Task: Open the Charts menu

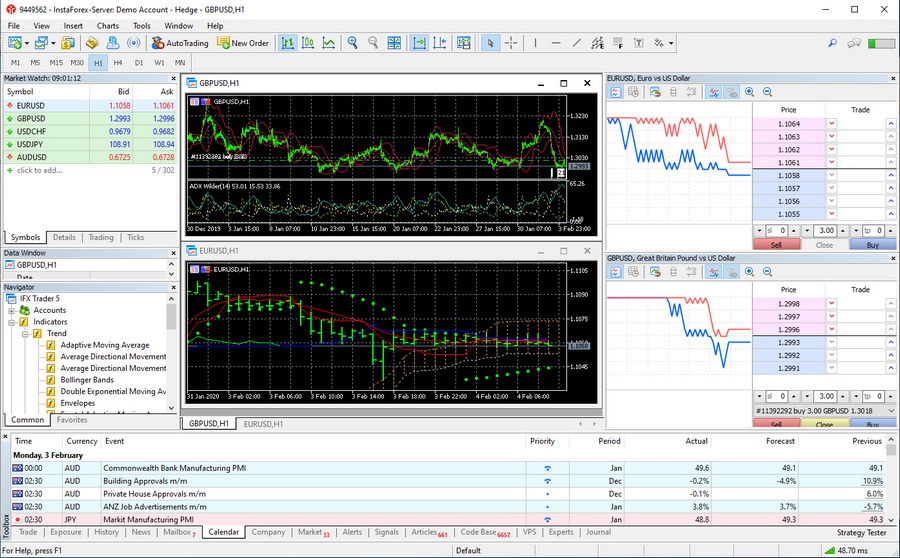Action: tap(107, 25)
